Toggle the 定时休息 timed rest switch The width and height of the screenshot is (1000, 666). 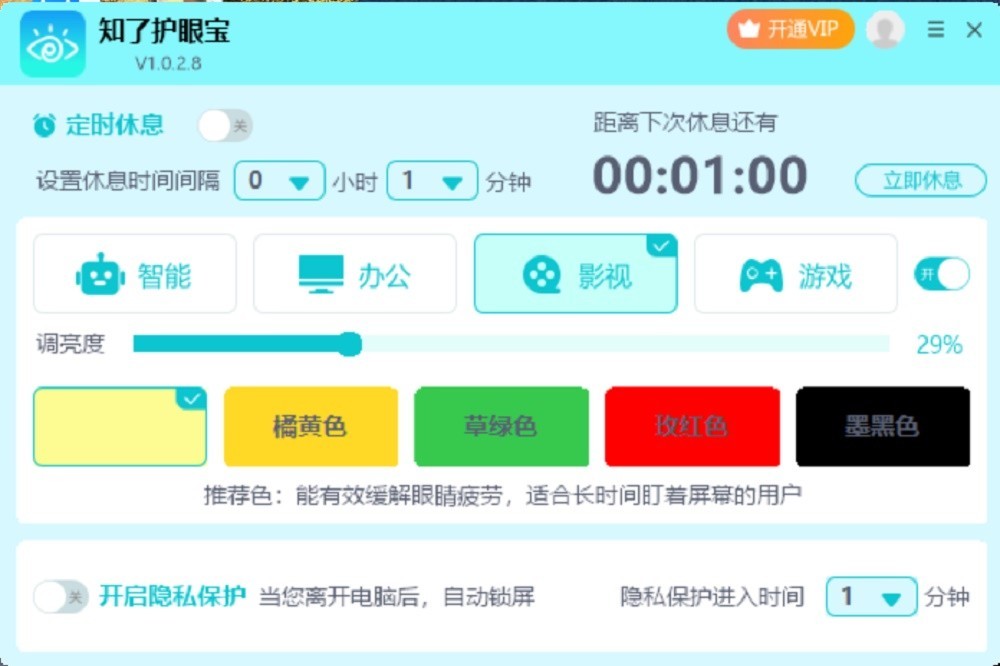click(x=225, y=126)
